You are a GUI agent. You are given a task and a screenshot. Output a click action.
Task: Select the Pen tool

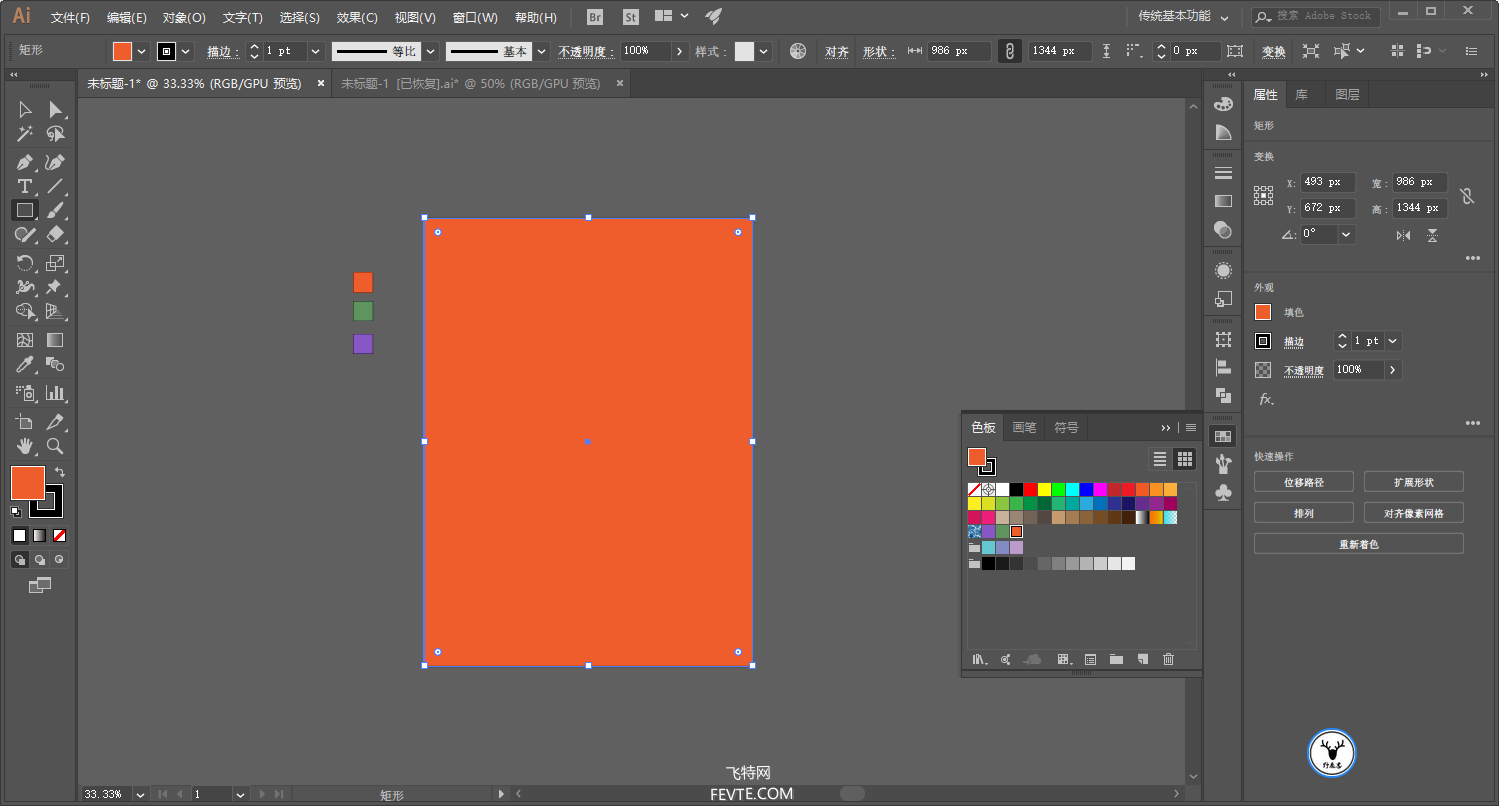pyautogui.click(x=25, y=162)
